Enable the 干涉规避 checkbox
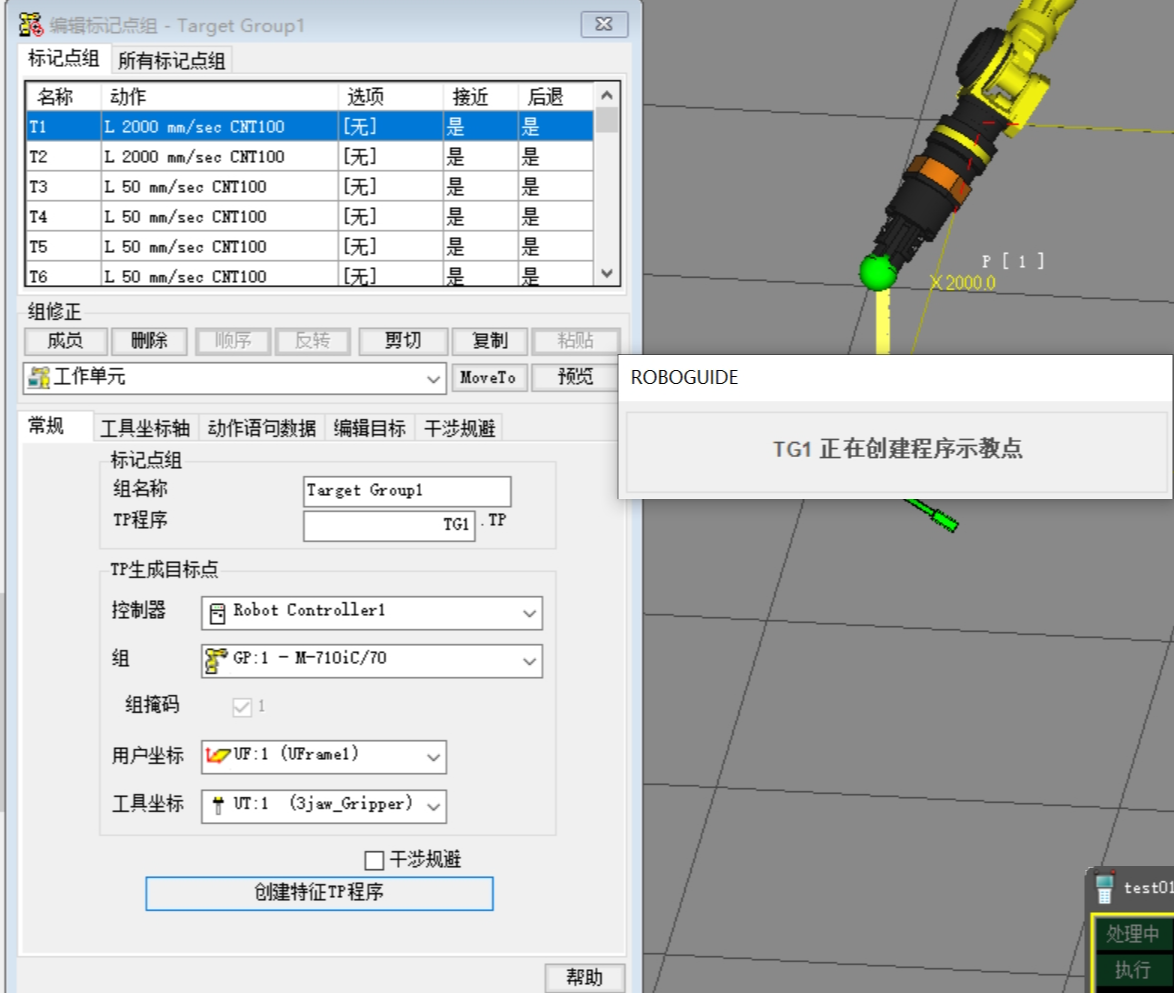This screenshot has height=993, width=1174. [375, 859]
